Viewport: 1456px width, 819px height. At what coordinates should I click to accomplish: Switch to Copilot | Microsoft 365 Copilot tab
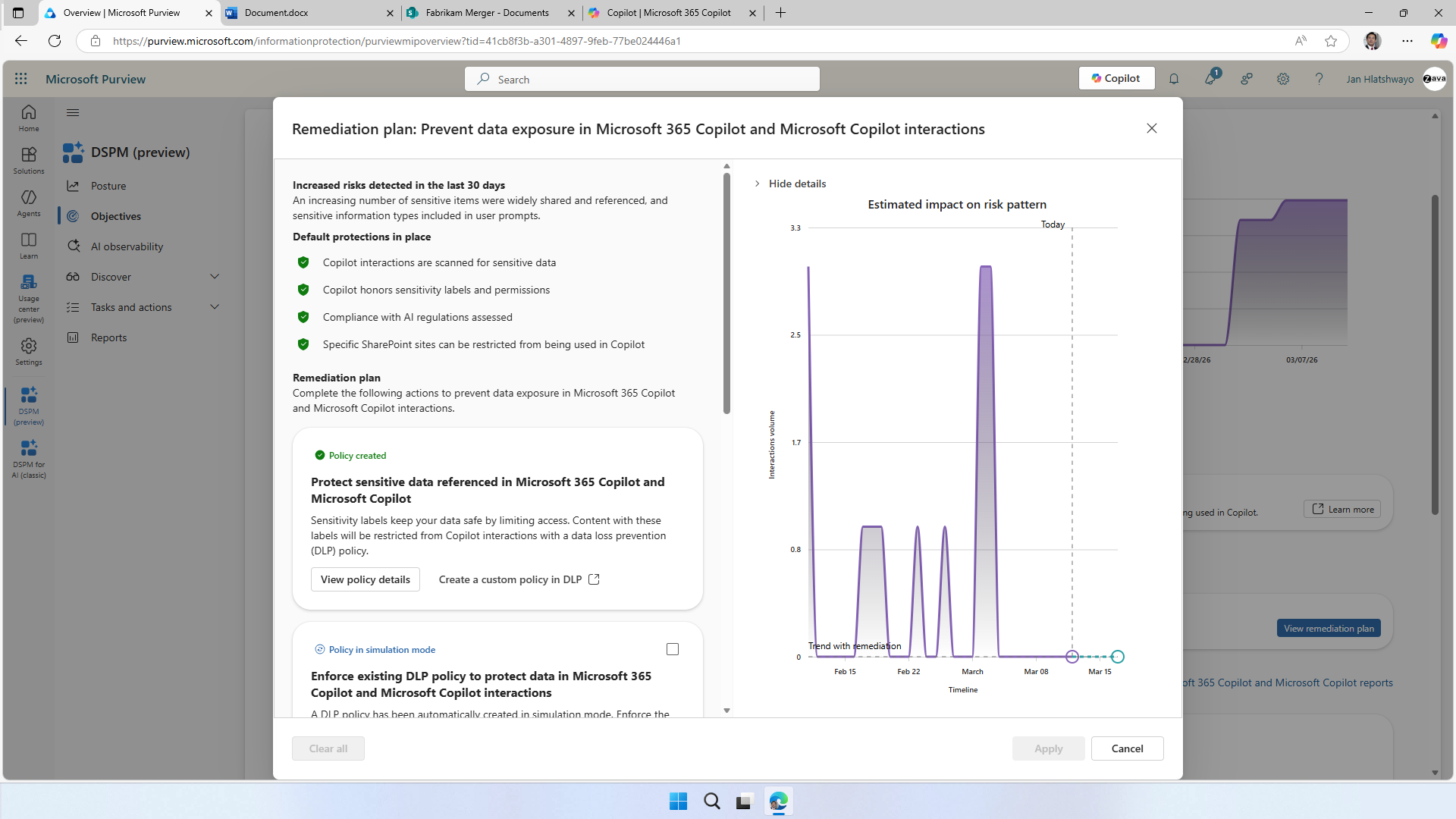[x=673, y=13]
